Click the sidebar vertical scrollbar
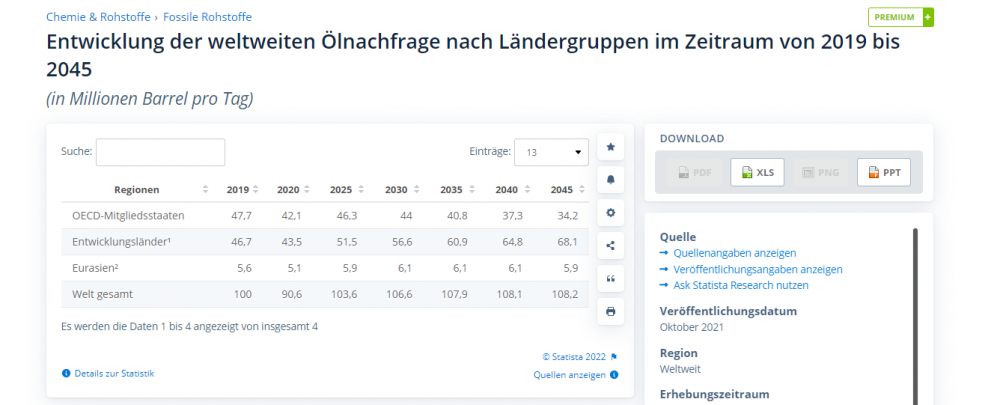 (x=916, y=316)
